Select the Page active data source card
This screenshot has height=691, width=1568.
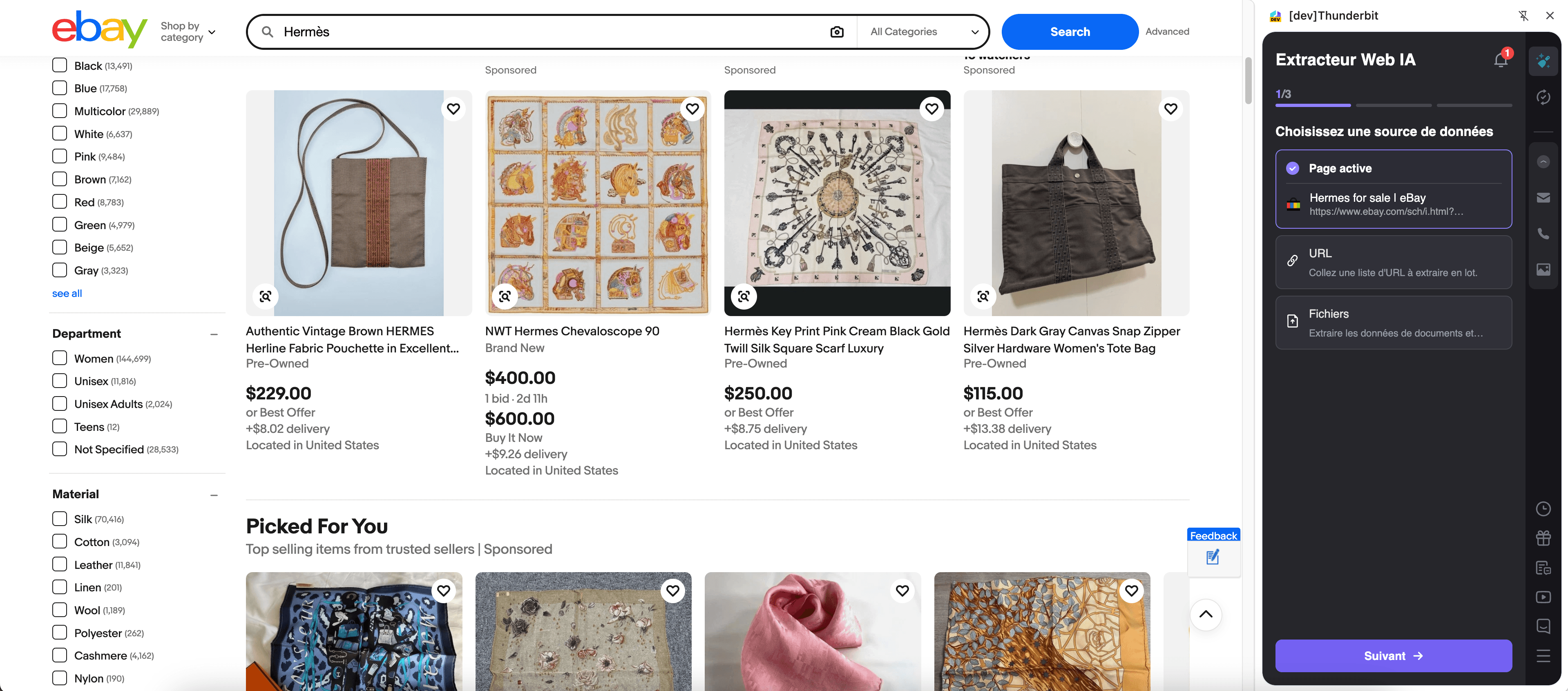coord(1394,189)
